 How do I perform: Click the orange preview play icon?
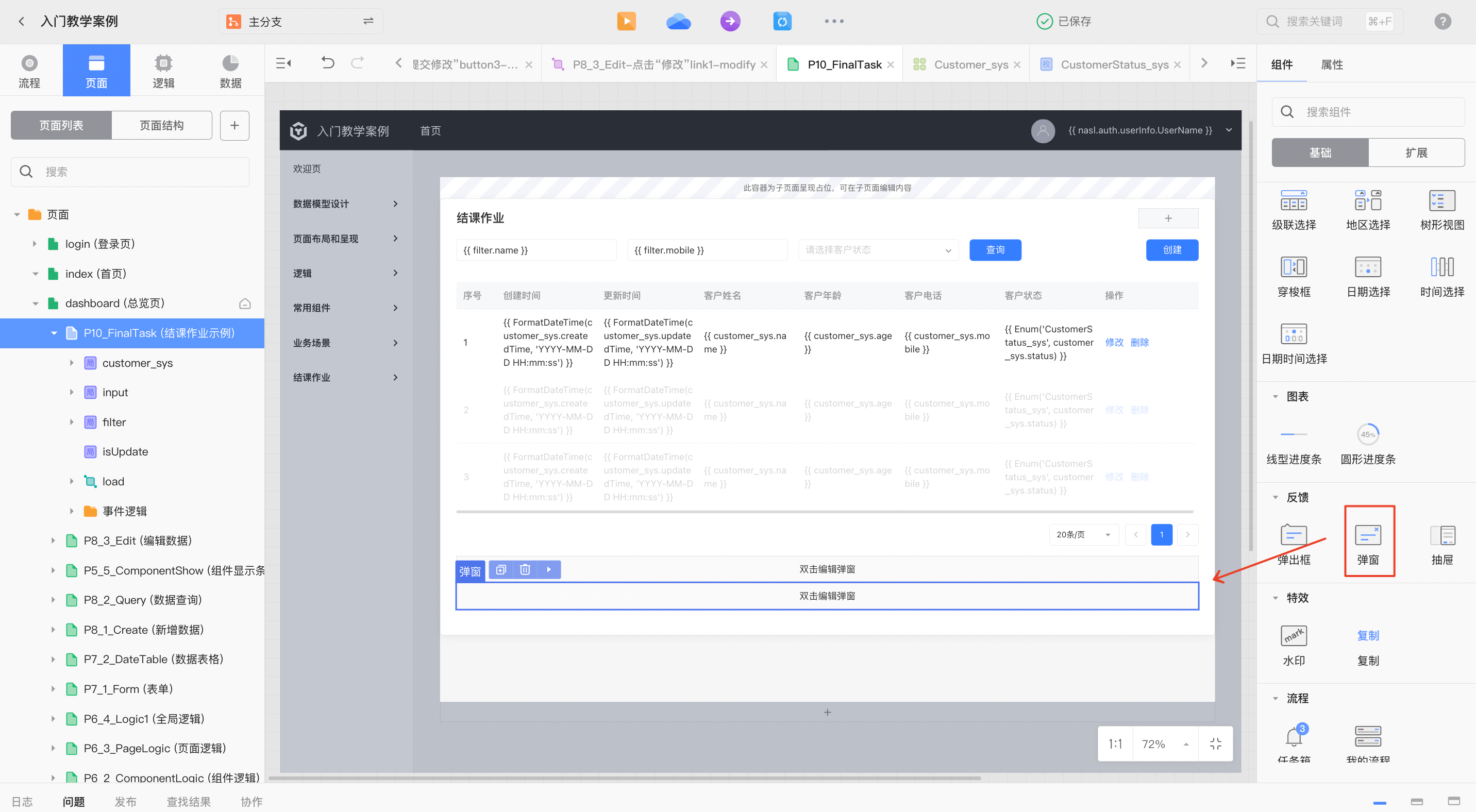point(626,21)
